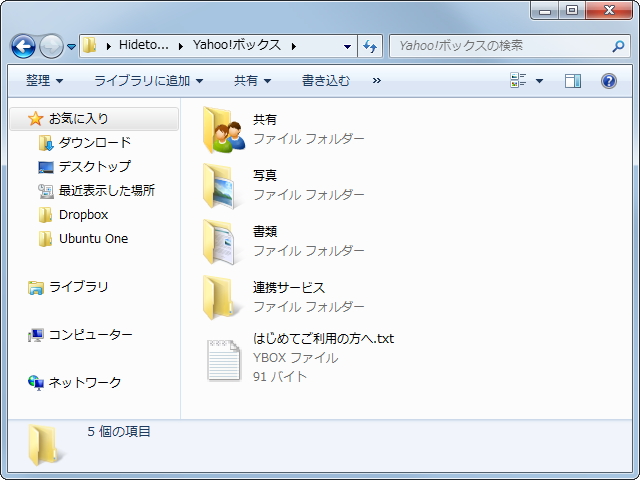
Task: Expand the arrow before the Hideto... breadcrumb
Action: [x=109, y=46]
